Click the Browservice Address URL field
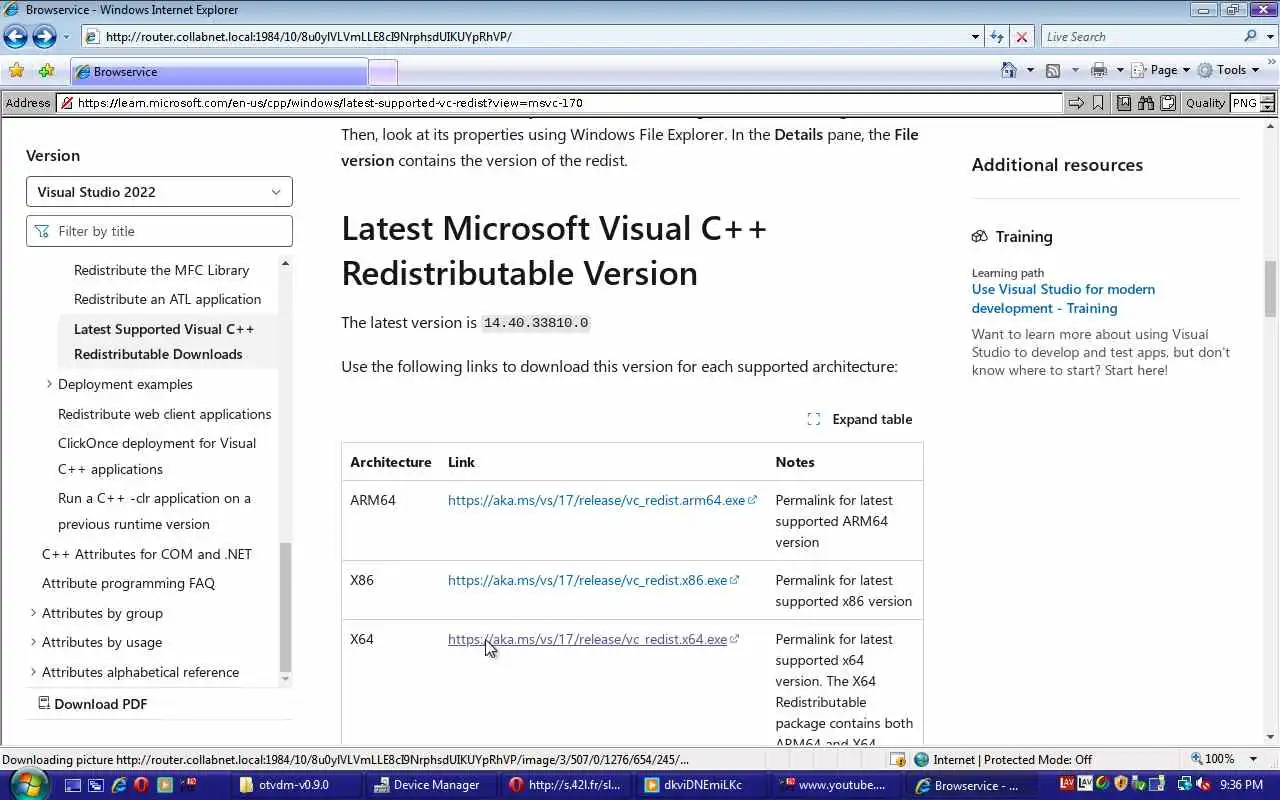1280x800 pixels. [559, 103]
